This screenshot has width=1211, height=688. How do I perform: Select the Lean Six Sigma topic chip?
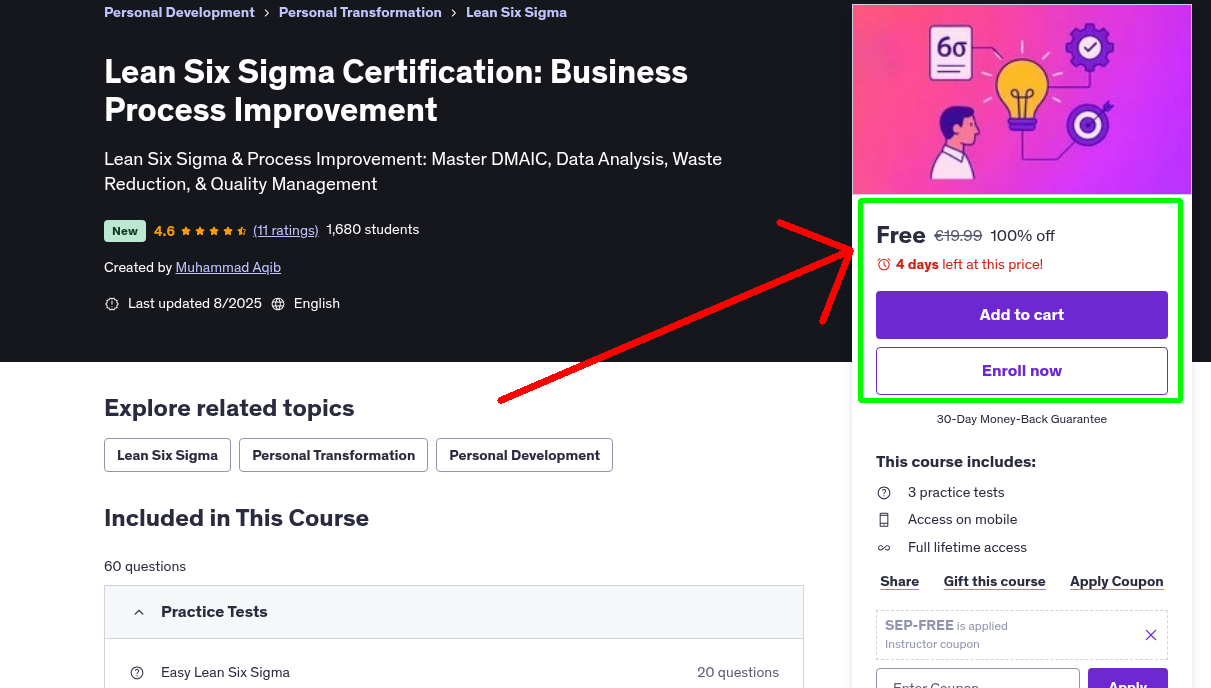click(167, 455)
